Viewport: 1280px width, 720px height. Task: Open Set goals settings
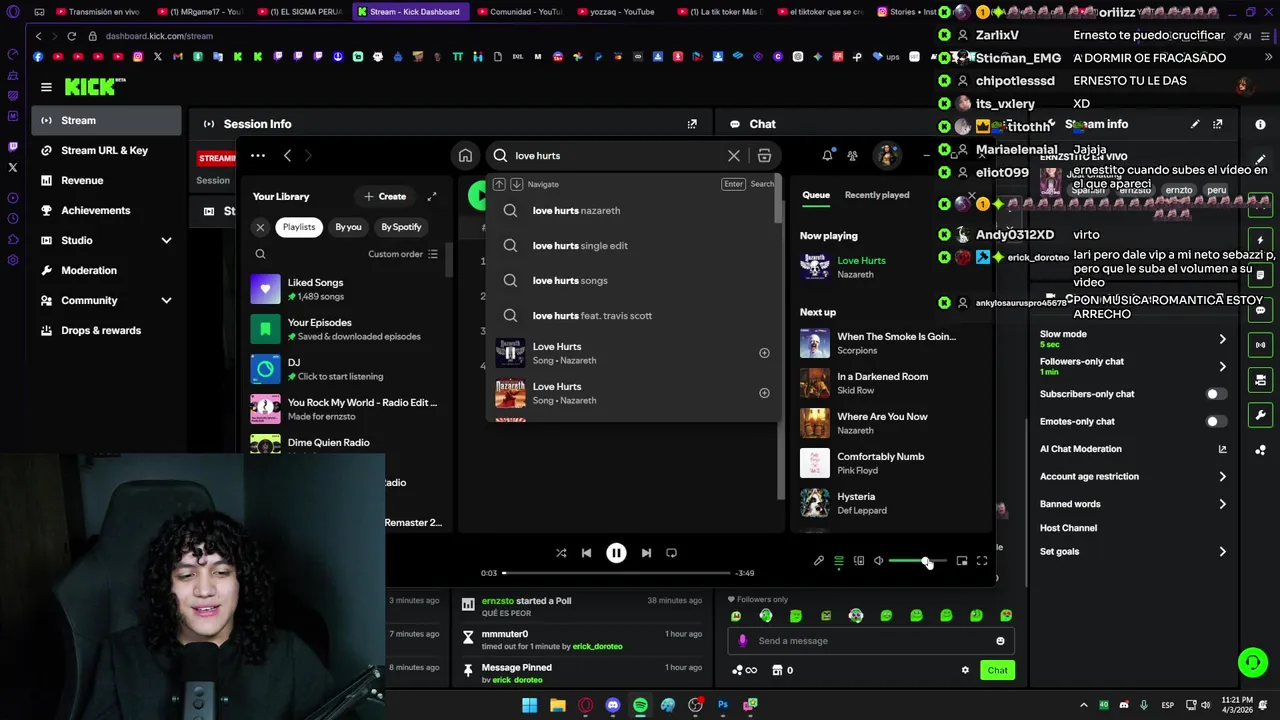(1133, 552)
